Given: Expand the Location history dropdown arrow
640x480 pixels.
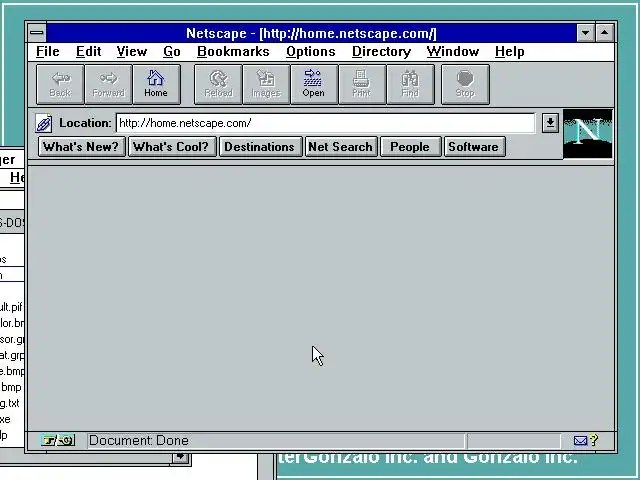Looking at the screenshot, I should (550, 123).
